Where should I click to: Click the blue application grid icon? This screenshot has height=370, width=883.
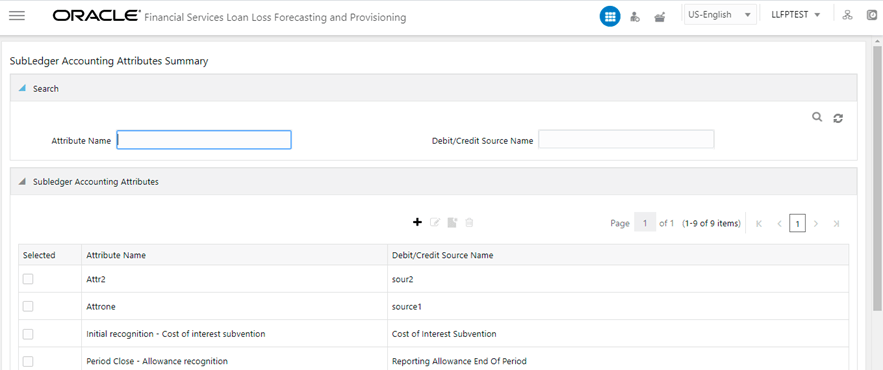(x=609, y=17)
